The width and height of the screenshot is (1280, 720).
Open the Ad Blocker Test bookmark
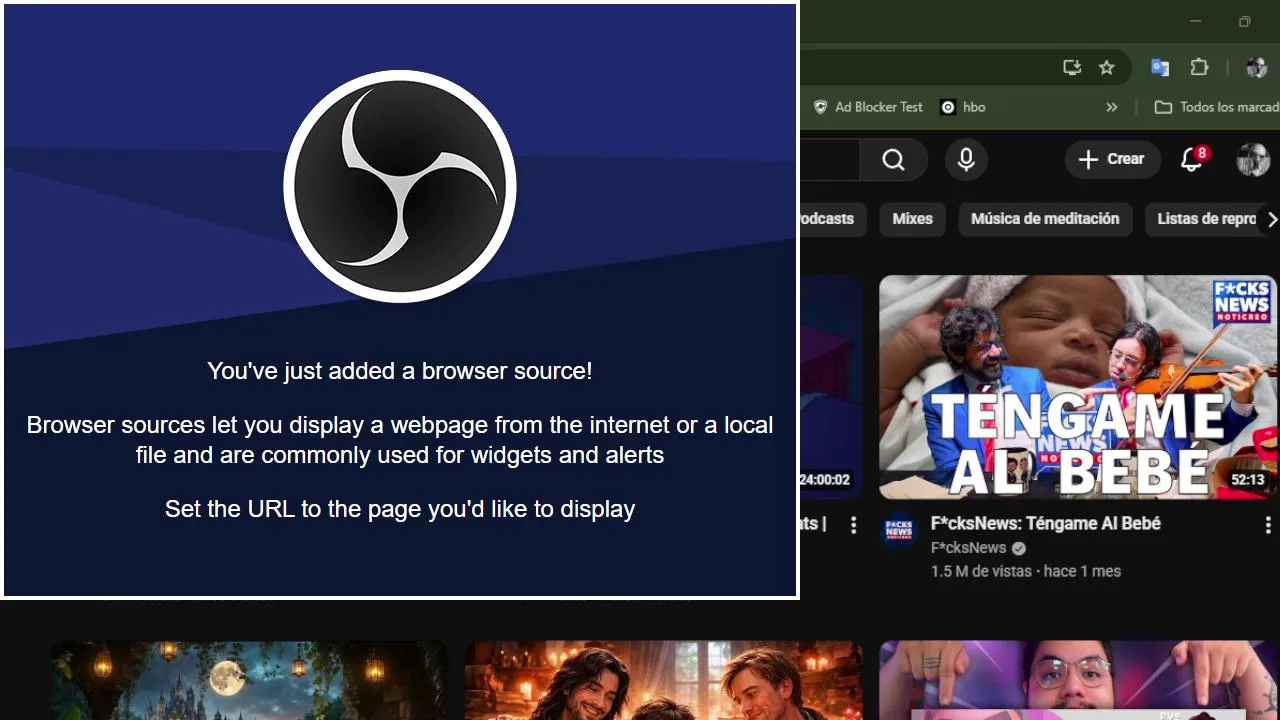[868, 107]
